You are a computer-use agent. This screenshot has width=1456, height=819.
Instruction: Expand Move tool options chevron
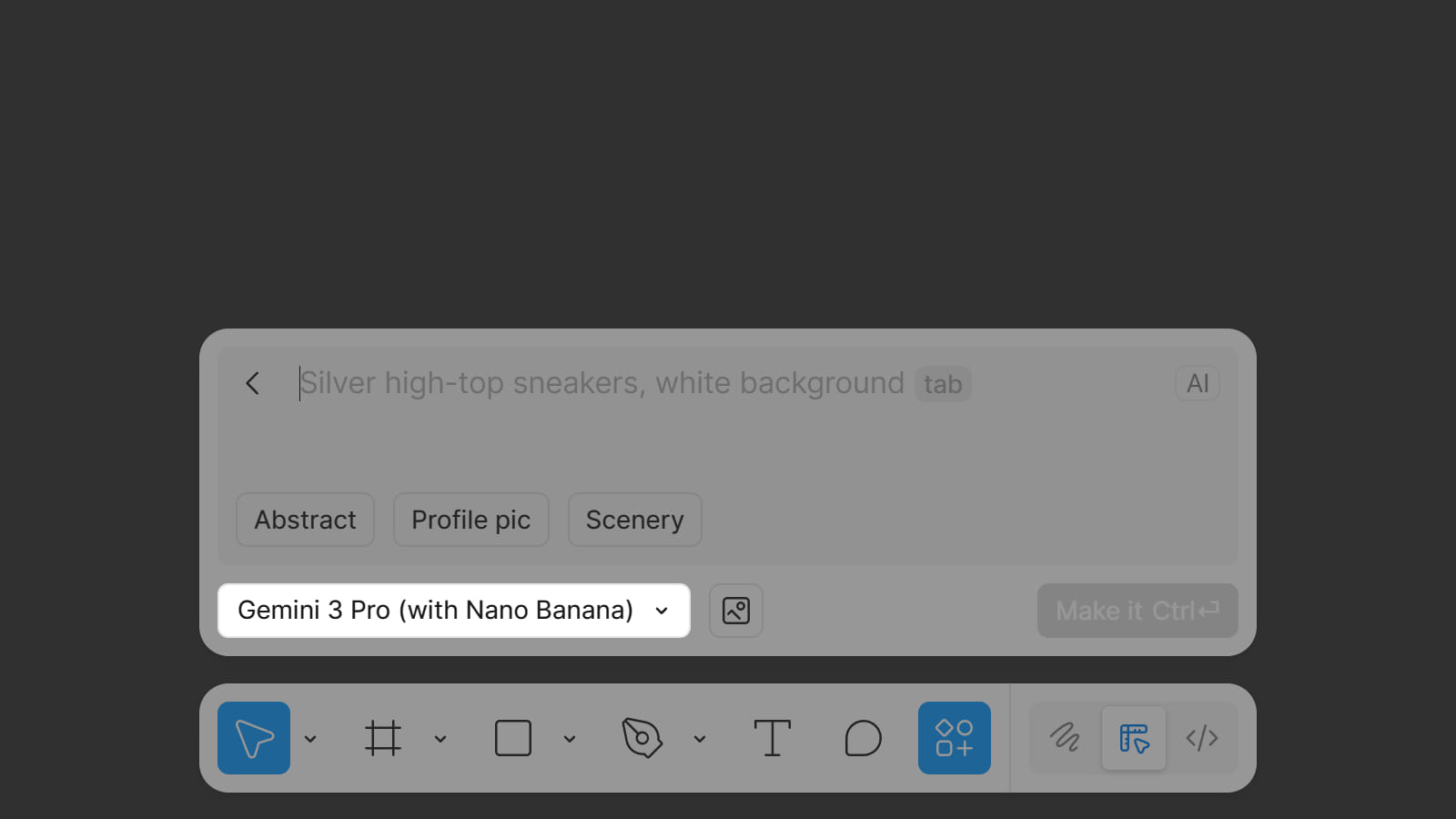(x=310, y=739)
